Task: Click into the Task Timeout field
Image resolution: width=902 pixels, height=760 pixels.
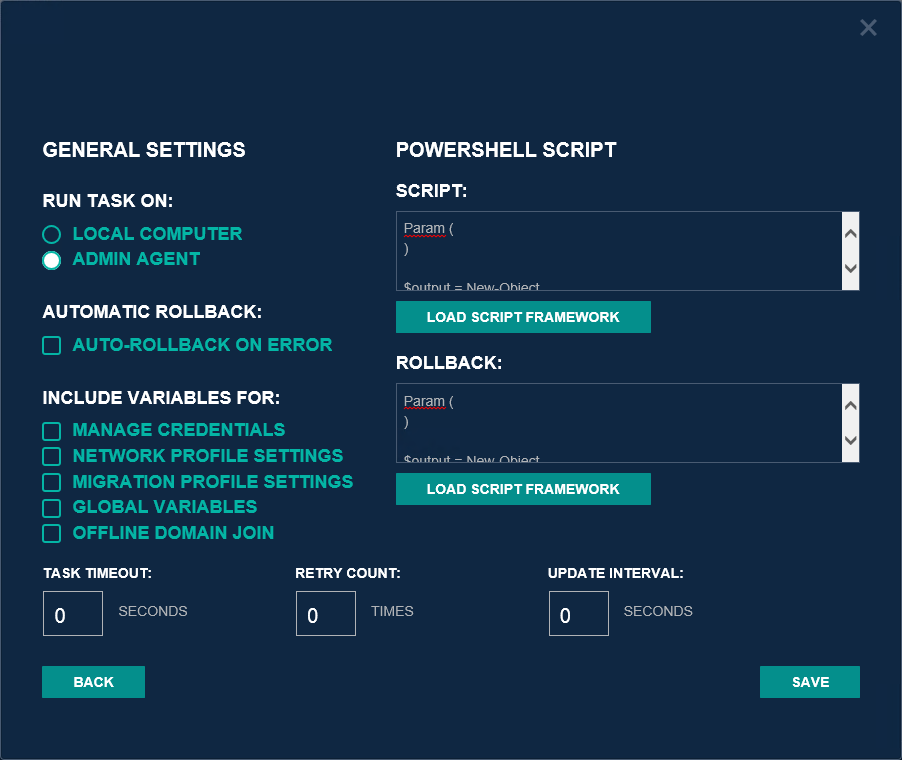Action: [73, 613]
